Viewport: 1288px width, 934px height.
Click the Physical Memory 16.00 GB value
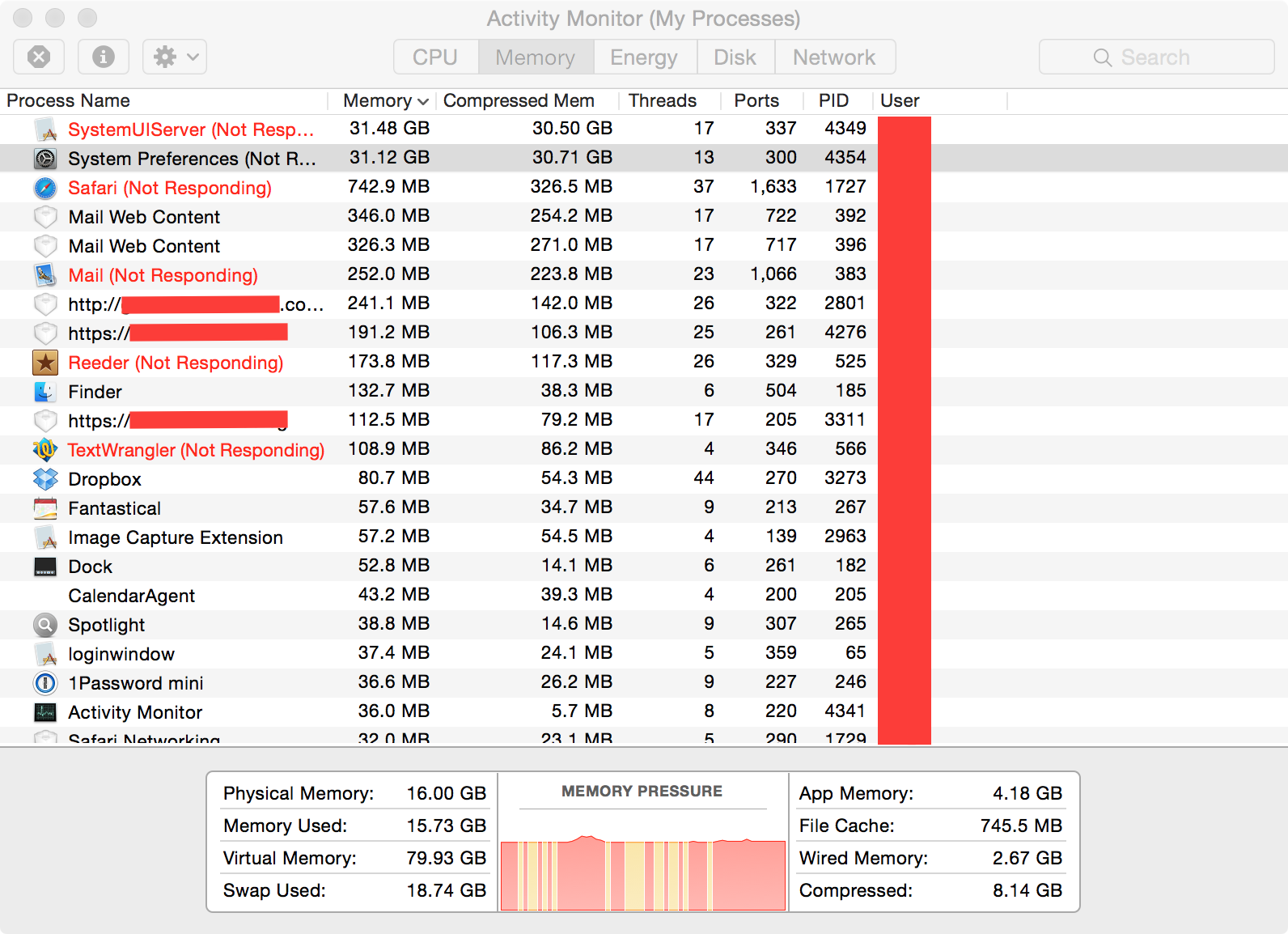pyautogui.click(x=447, y=793)
